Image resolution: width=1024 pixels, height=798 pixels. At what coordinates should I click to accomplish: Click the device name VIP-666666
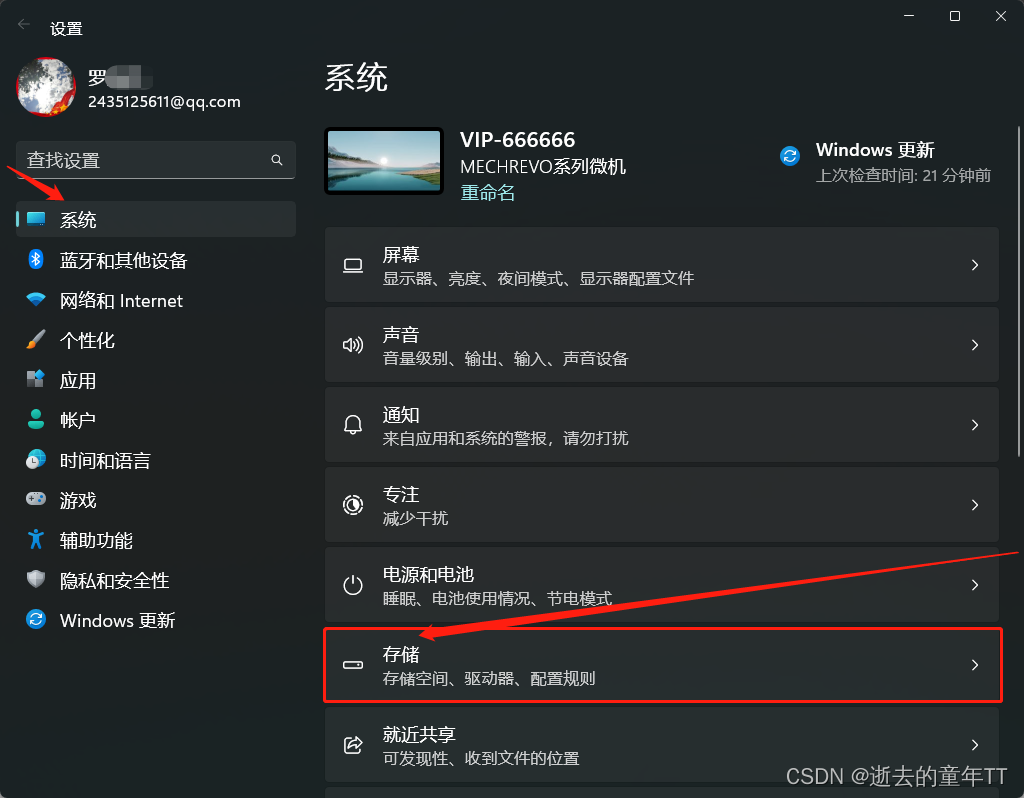coord(517,139)
